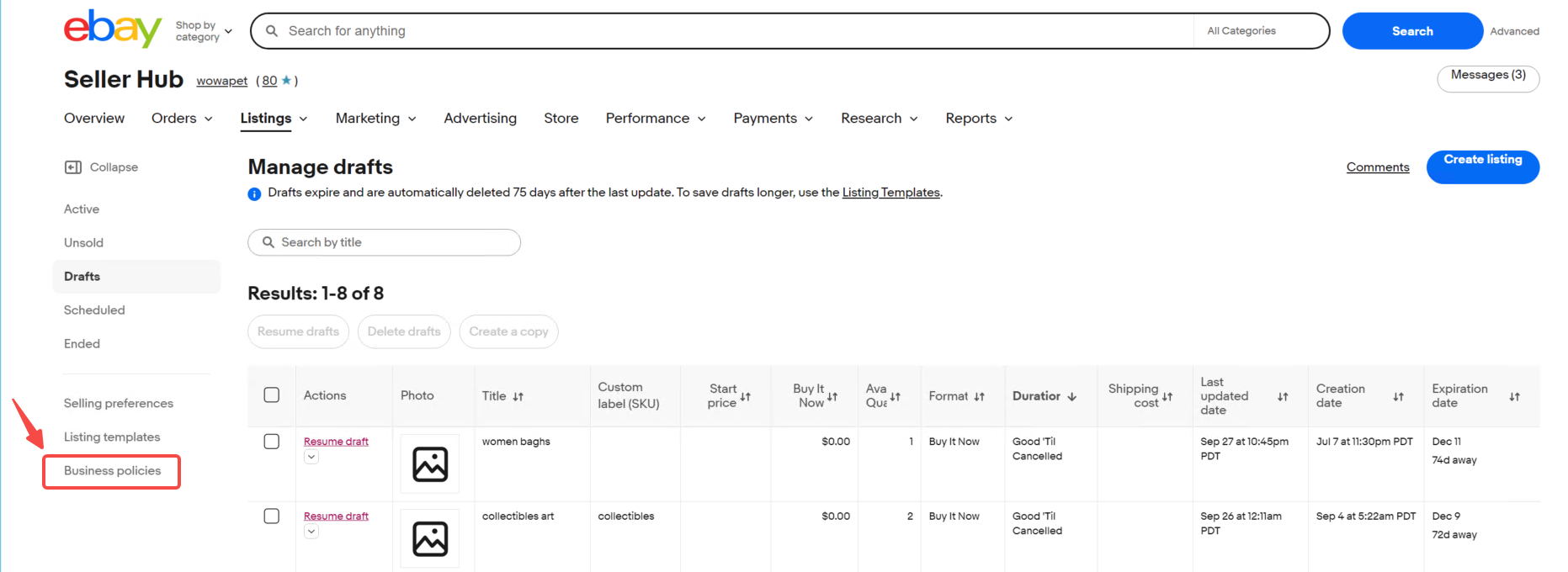Click the Create listing button
Viewport: 1568px width, 572px height.
[x=1482, y=167]
